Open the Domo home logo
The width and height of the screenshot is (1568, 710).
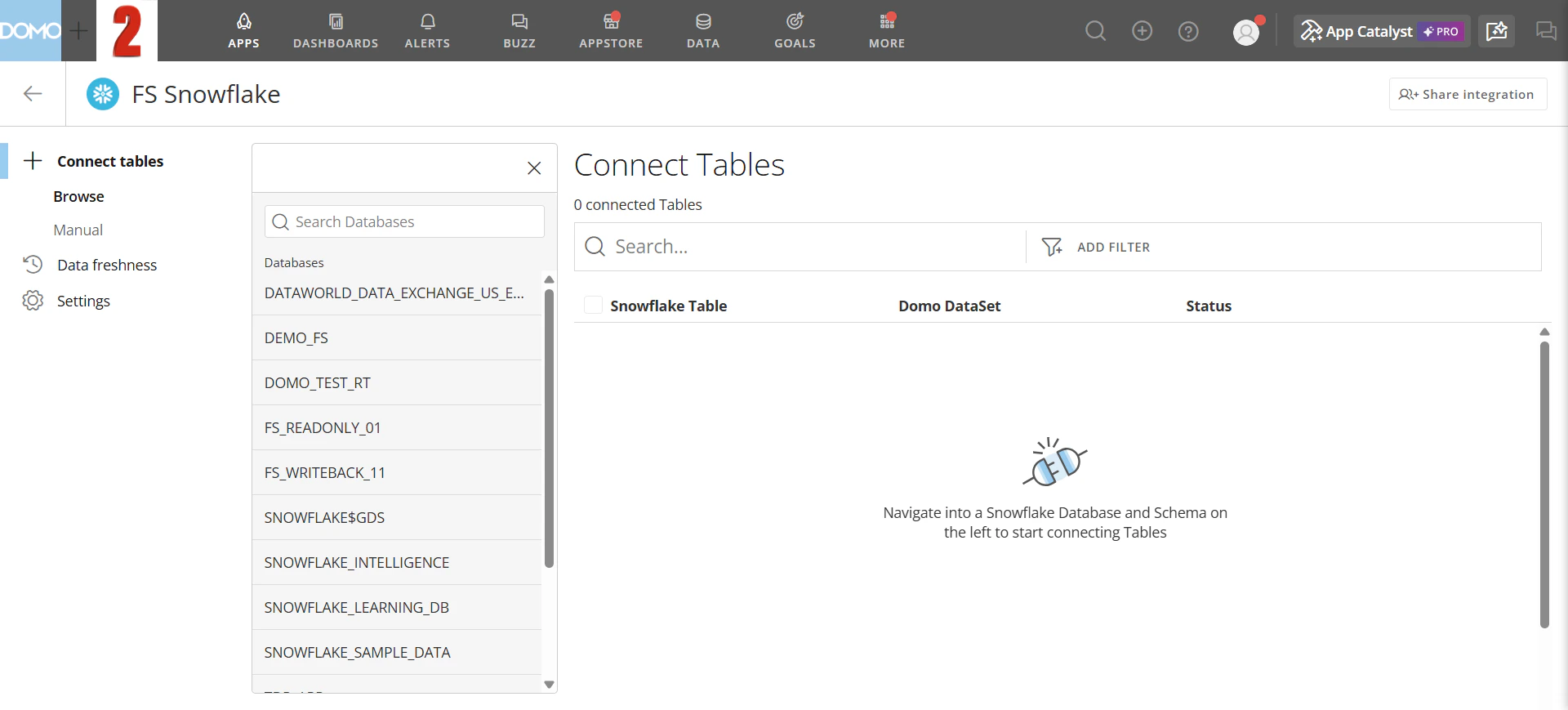30,30
